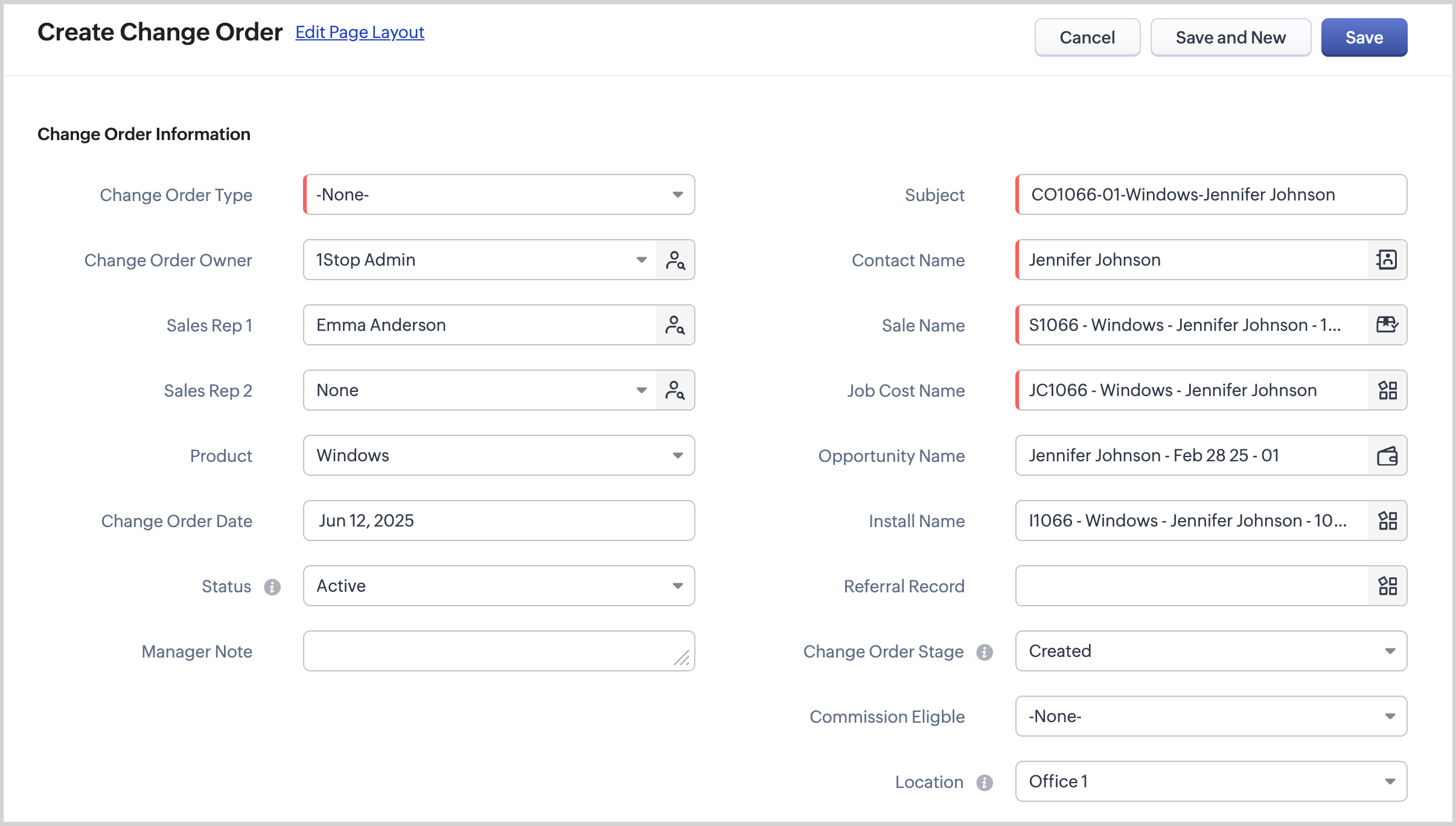Expand Change Order Type dropdown
Image resolution: width=1456 pixels, height=826 pixels.
499,195
